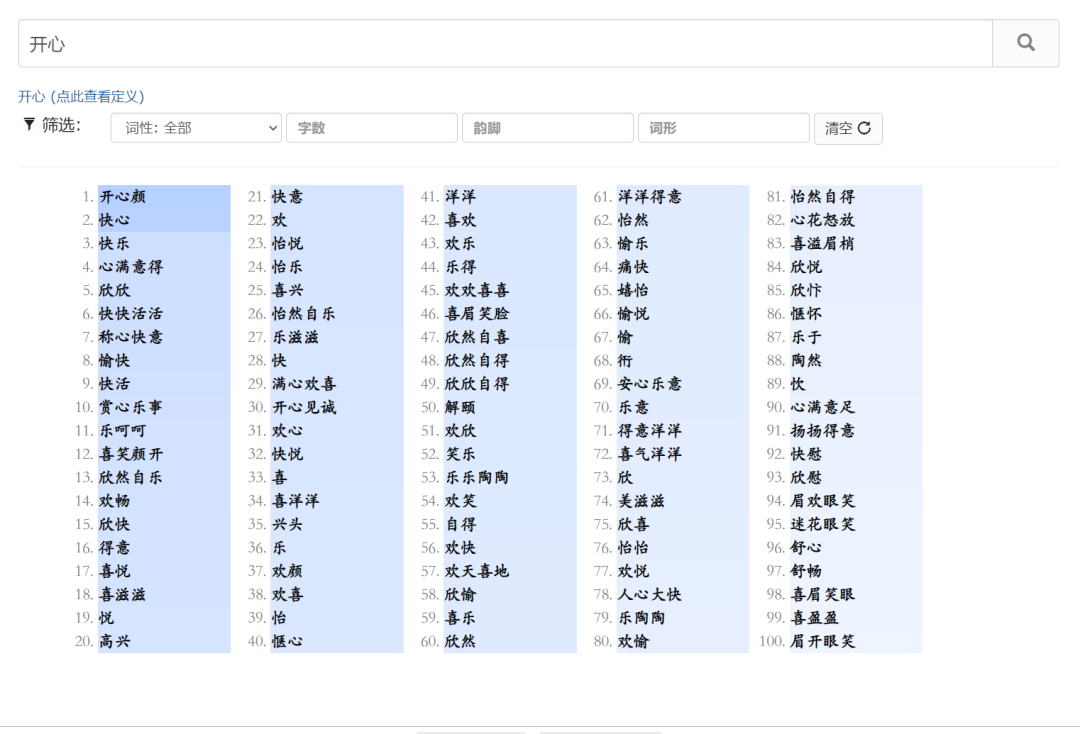This screenshot has height=734, width=1080.
Task: Select the word 赏心乐事
Action: 131,408
